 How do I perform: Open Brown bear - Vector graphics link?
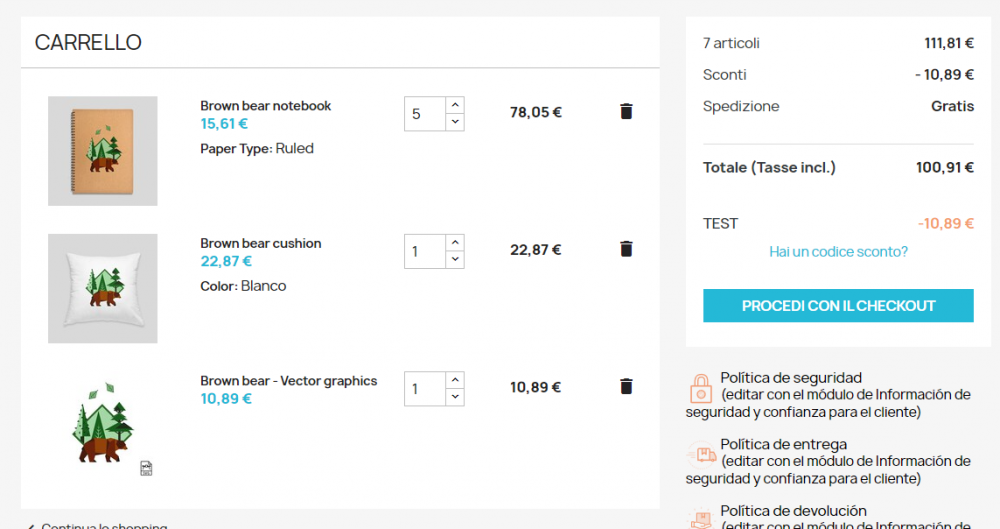click(x=288, y=381)
